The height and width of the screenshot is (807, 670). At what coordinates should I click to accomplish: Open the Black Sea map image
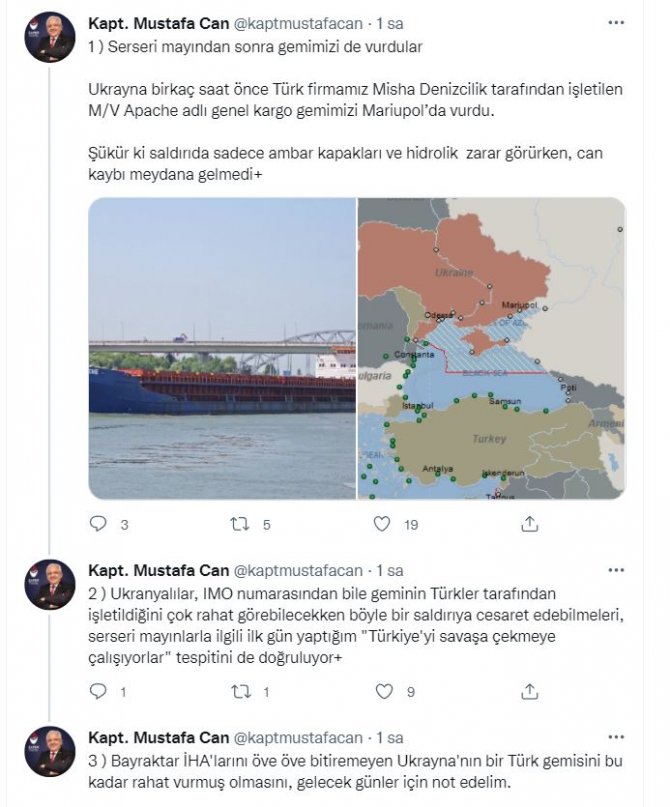click(x=491, y=348)
